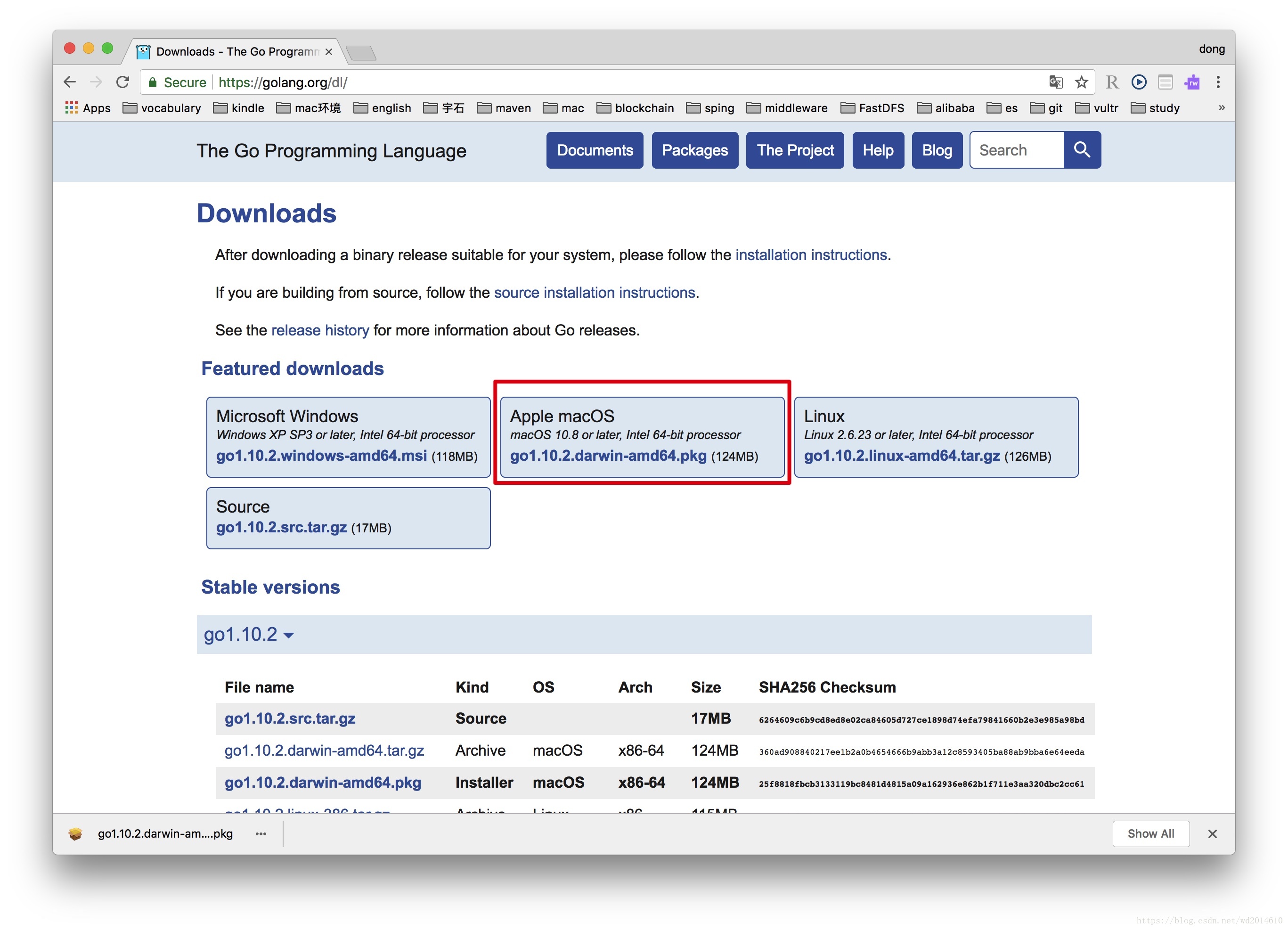Open The Project nav item
The width and height of the screenshot is (1288, 930).
(795, 150)
